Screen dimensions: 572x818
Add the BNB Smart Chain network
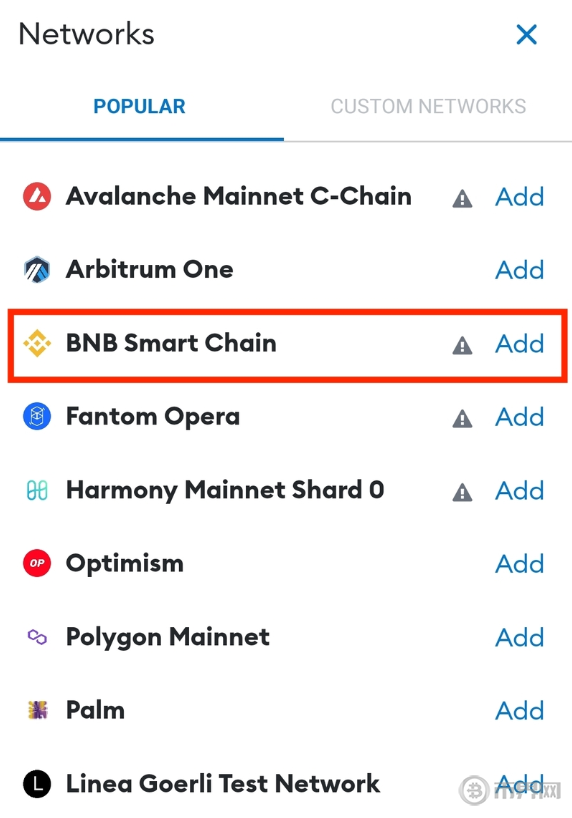pos(520,343)
